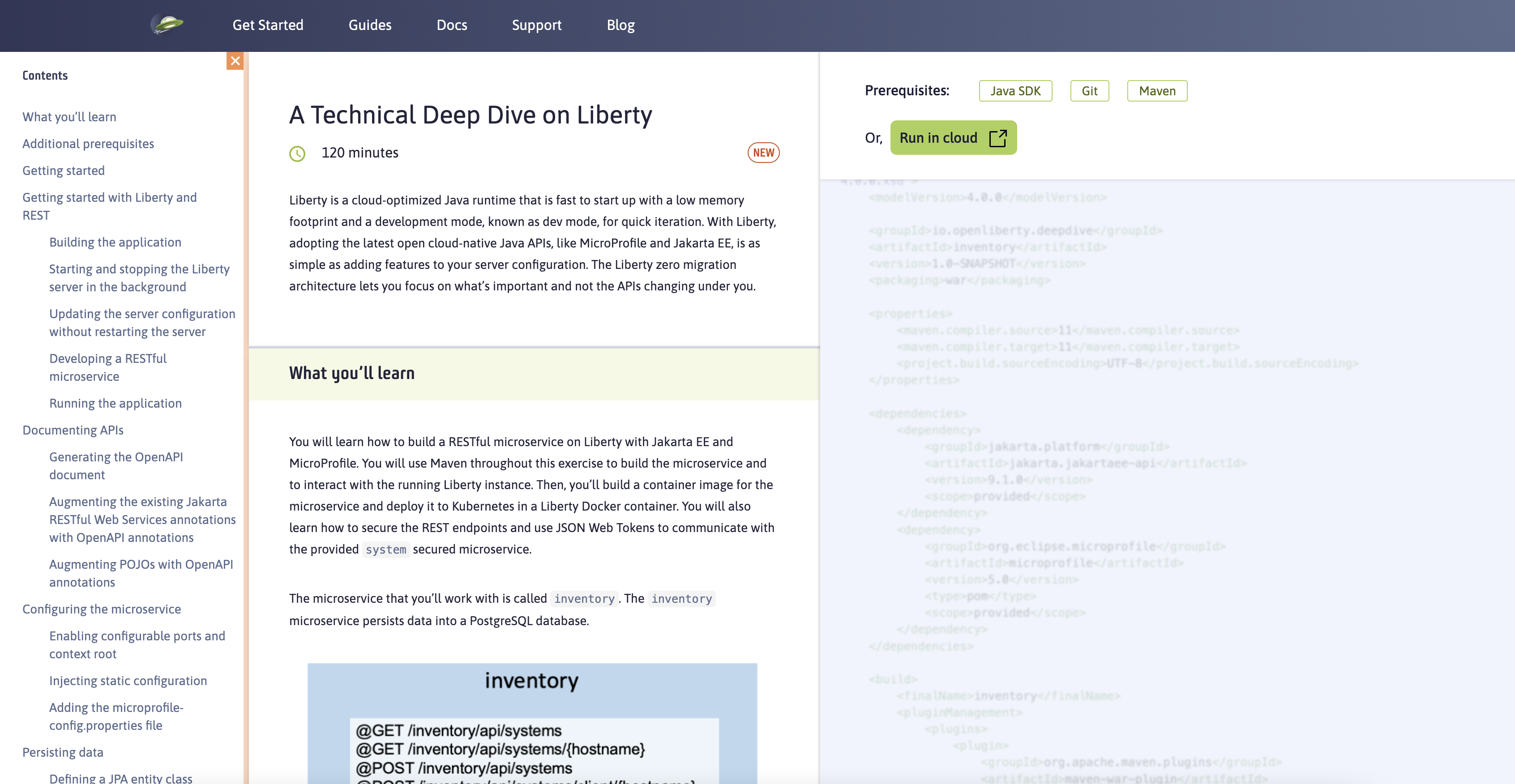Open the Get Started menu
Screen dimensions: 1515x784
tap(268, 25)
